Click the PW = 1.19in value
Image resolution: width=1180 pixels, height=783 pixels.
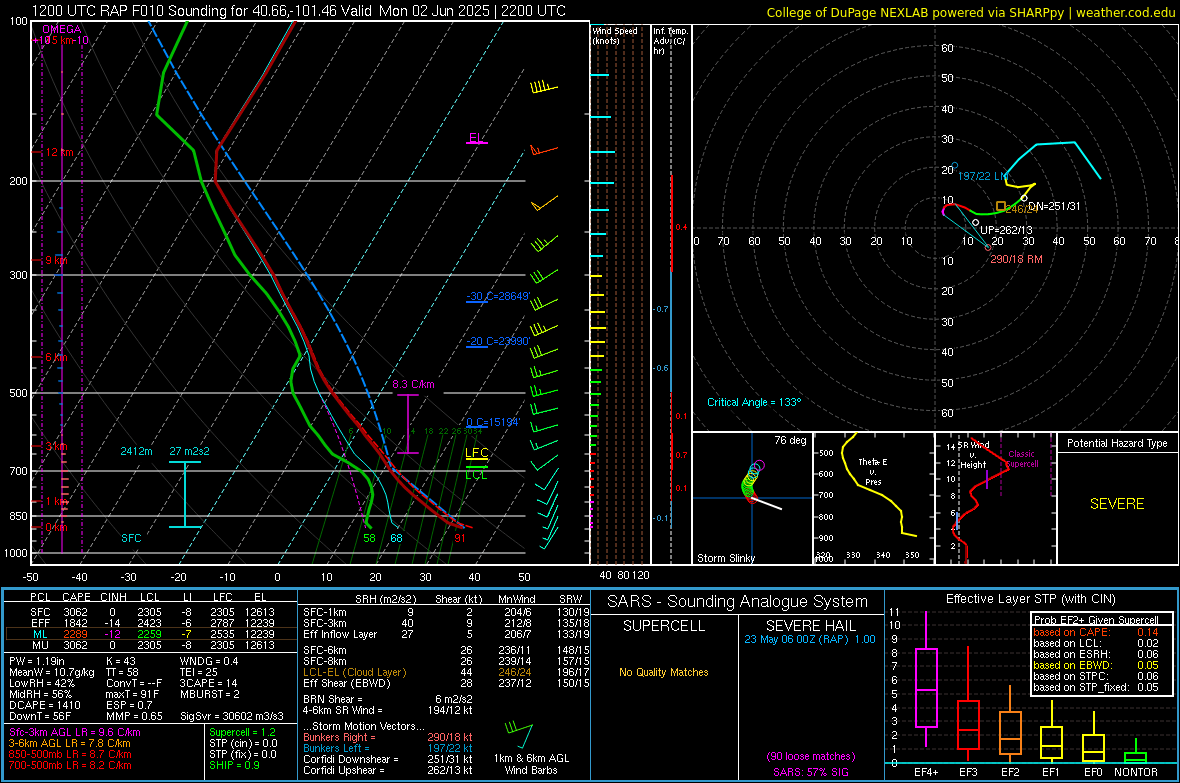point(37,661)
